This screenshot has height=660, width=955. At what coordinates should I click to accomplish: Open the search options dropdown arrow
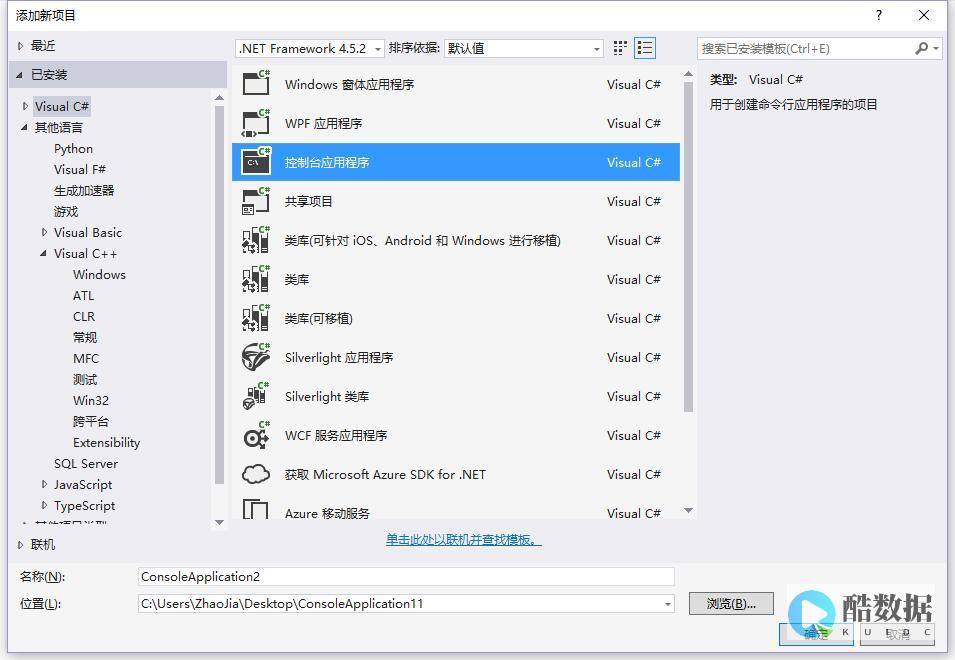coord(936,48)
